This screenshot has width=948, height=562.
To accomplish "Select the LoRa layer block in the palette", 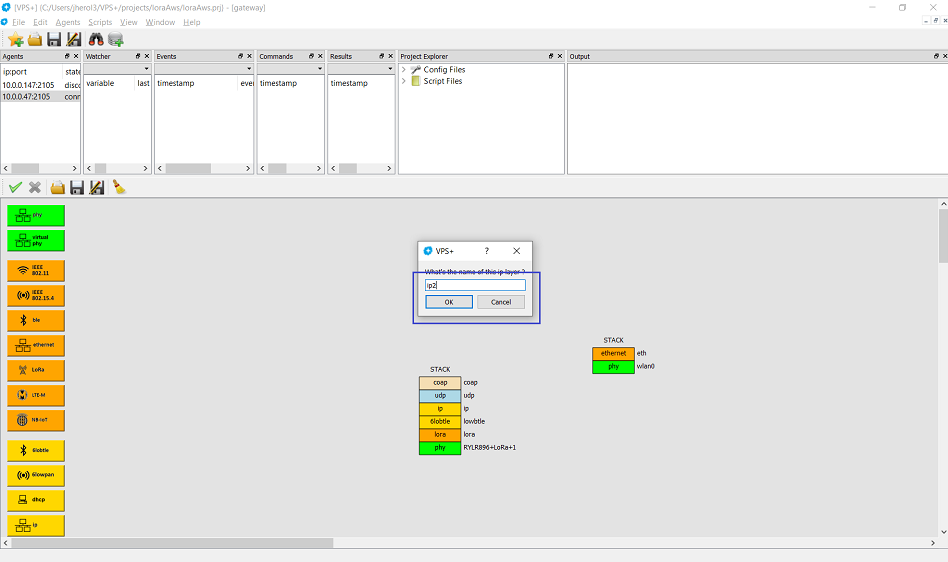I will [x=36, y=370].
